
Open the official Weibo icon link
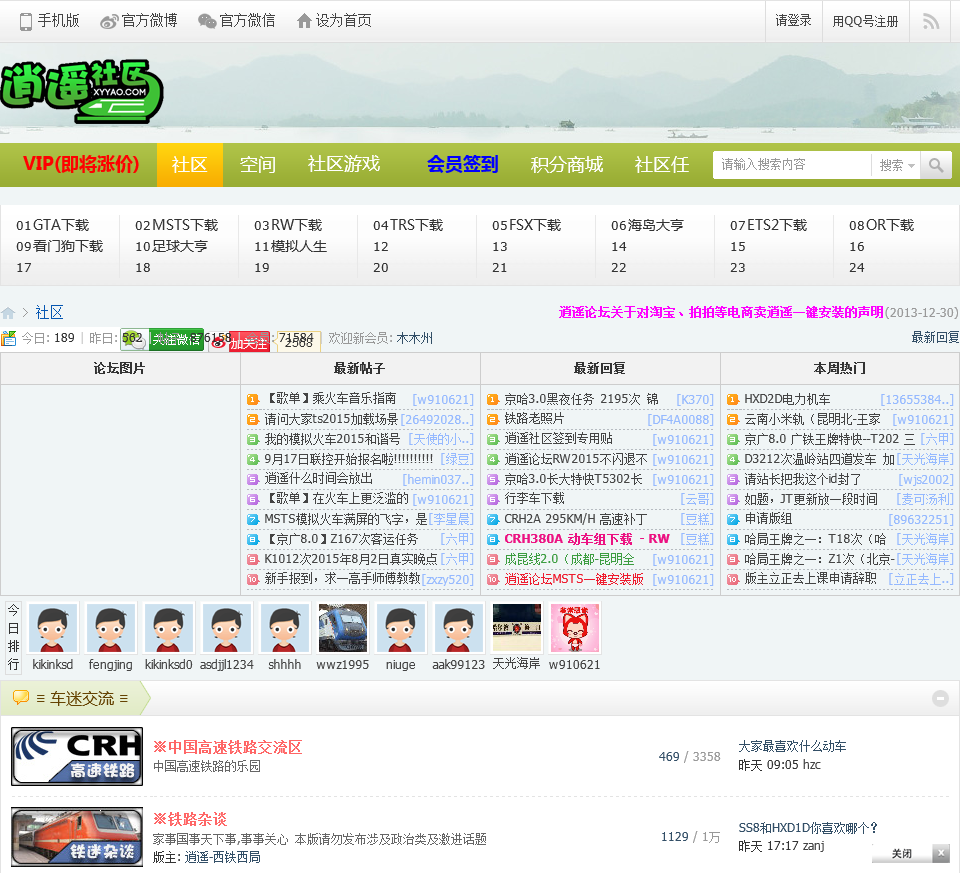[x=109, y=21]
